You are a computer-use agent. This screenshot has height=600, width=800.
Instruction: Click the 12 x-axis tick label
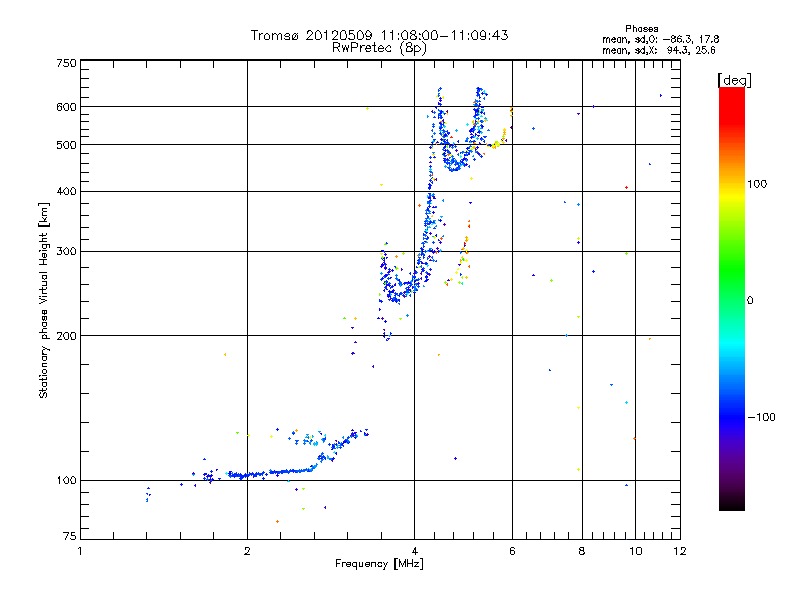(680, 551)
